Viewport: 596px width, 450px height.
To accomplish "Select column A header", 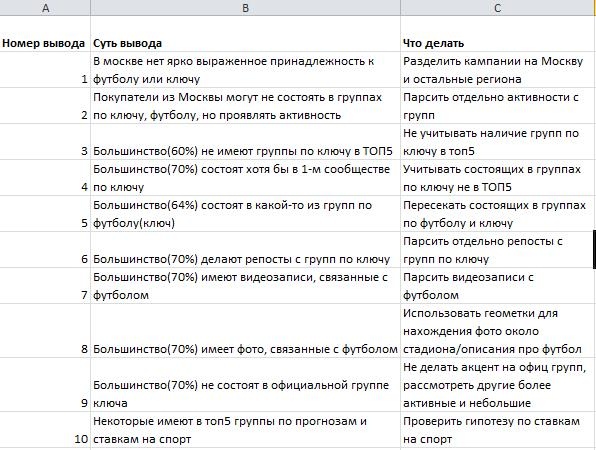I will [45, 8].
